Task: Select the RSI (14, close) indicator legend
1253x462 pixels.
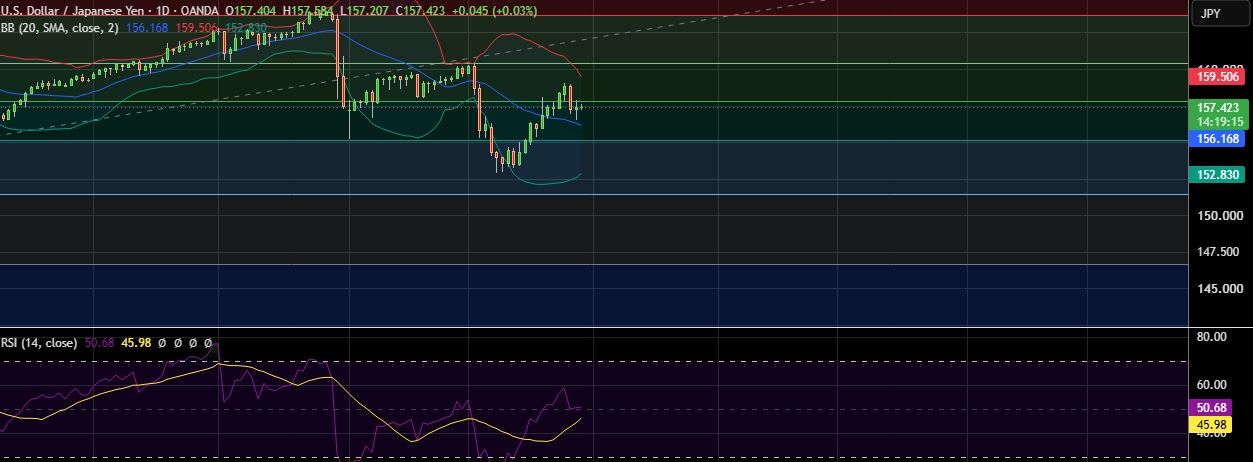Action: [x=39, y=343]
